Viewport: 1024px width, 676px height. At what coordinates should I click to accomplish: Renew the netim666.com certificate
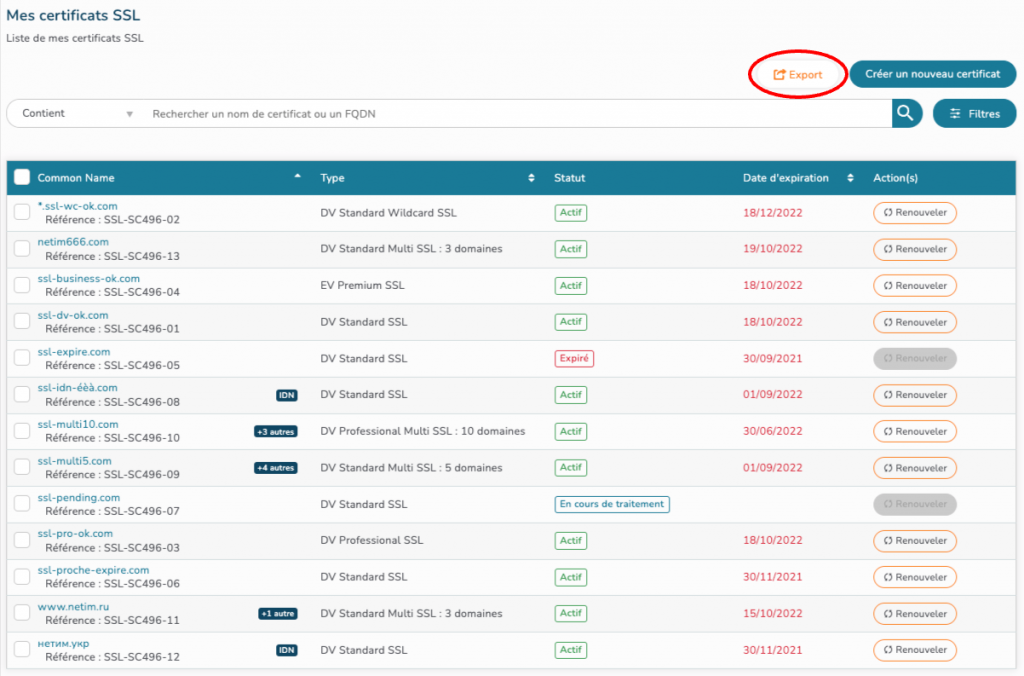914,249
